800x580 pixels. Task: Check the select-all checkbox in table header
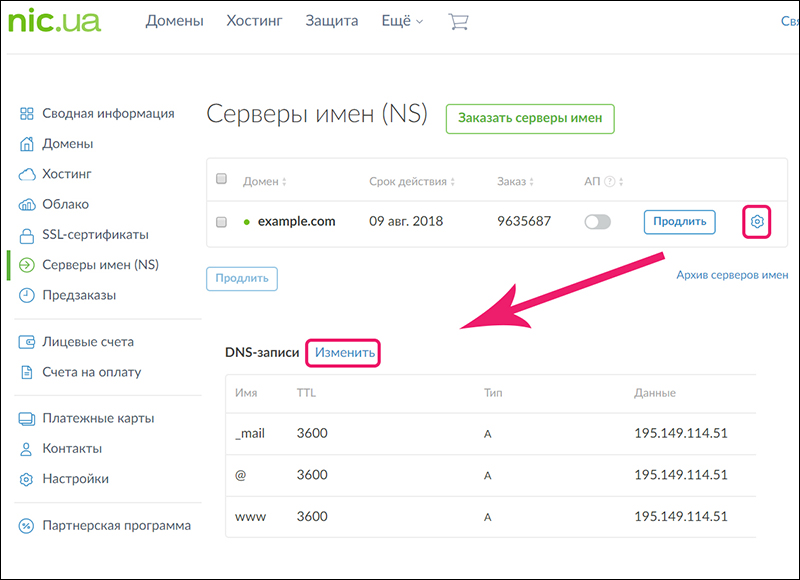coord(222,180)
